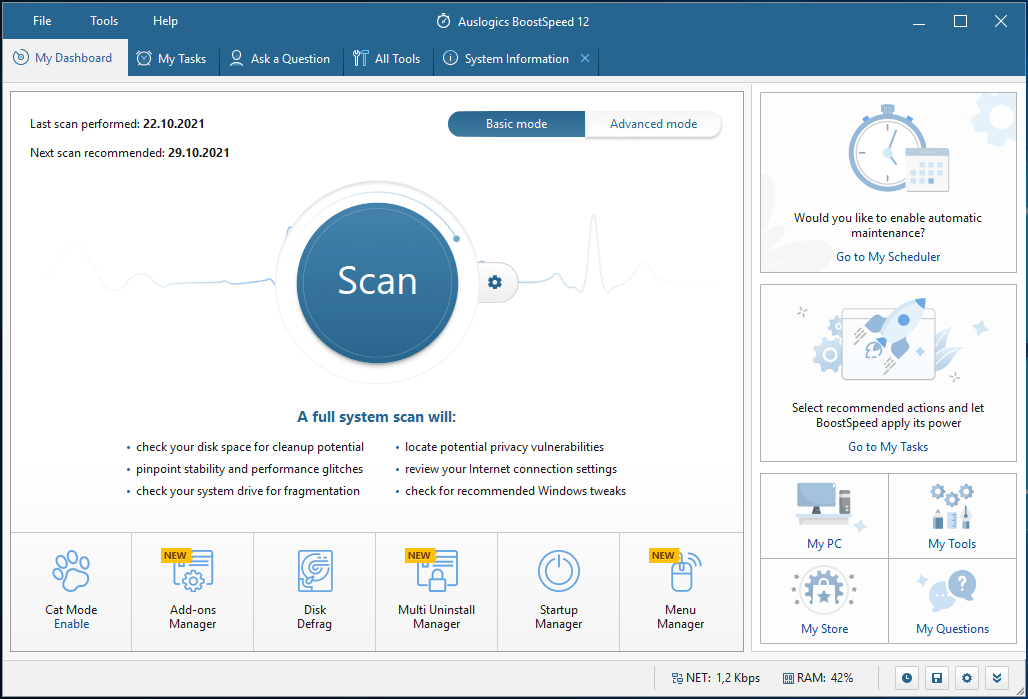
Task: Open the My Questions tile
Action: point(952,601)
